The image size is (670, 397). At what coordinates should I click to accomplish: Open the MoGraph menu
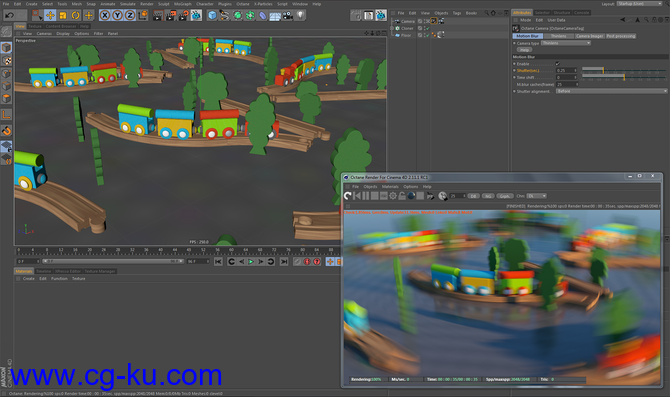tap(183, 4)
